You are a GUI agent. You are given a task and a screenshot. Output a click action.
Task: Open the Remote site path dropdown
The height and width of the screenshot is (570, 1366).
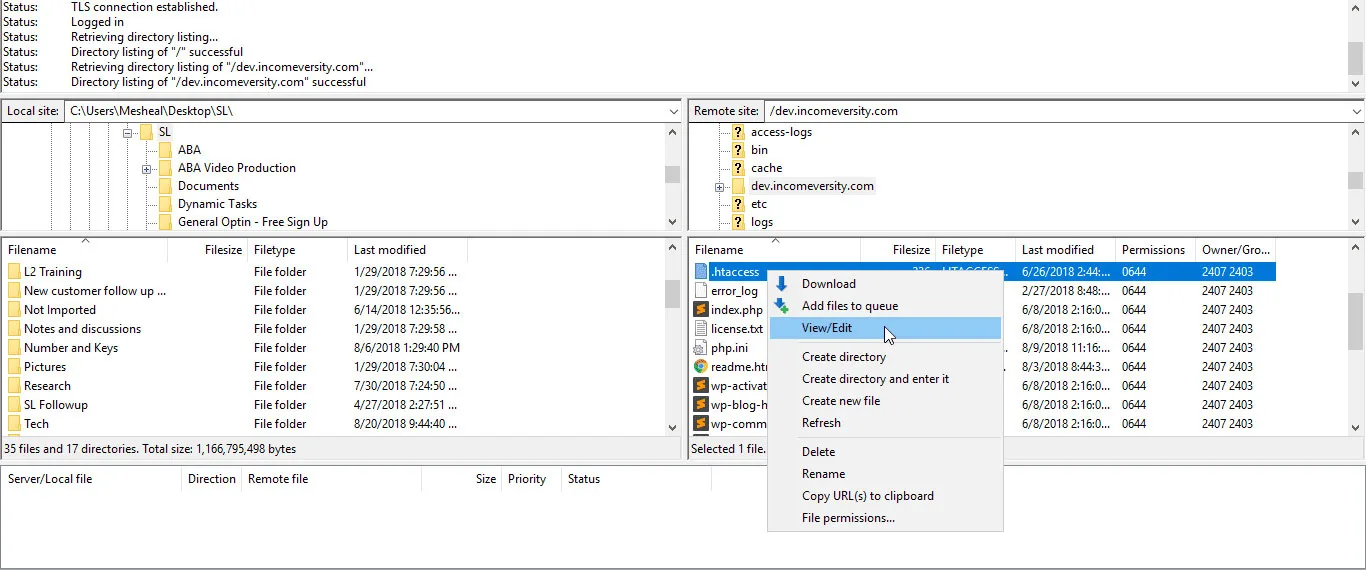tap(1356, 111)
